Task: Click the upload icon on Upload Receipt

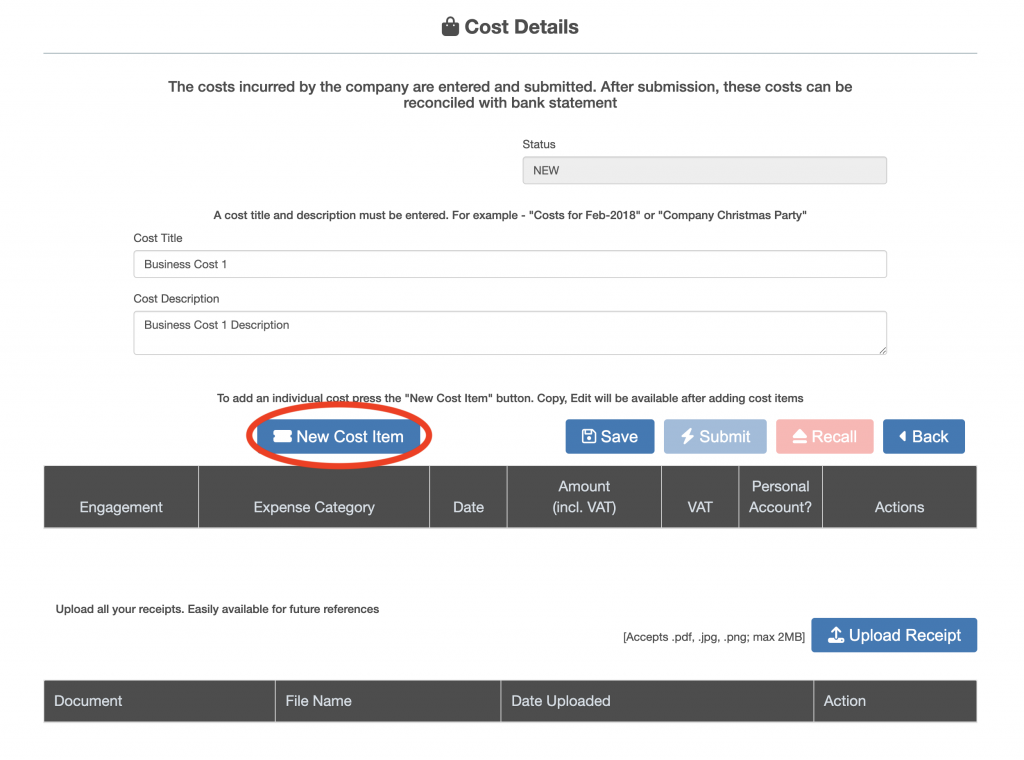Action: [836, 636]
